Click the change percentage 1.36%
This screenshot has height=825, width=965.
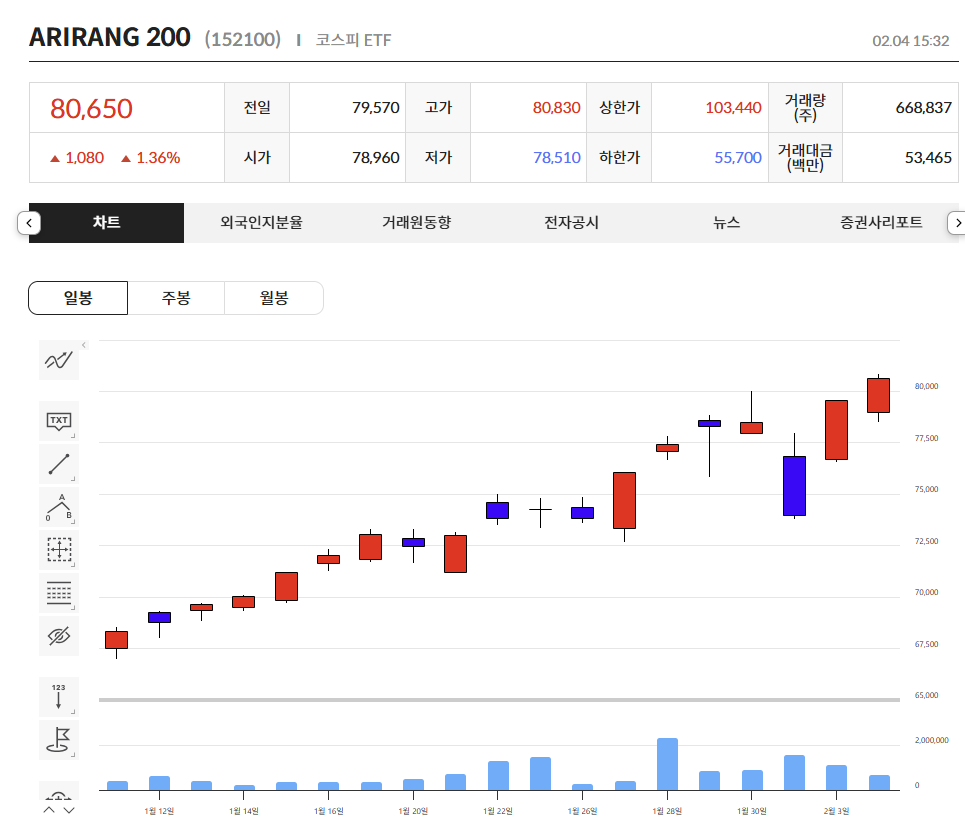(x=158, y=158)
